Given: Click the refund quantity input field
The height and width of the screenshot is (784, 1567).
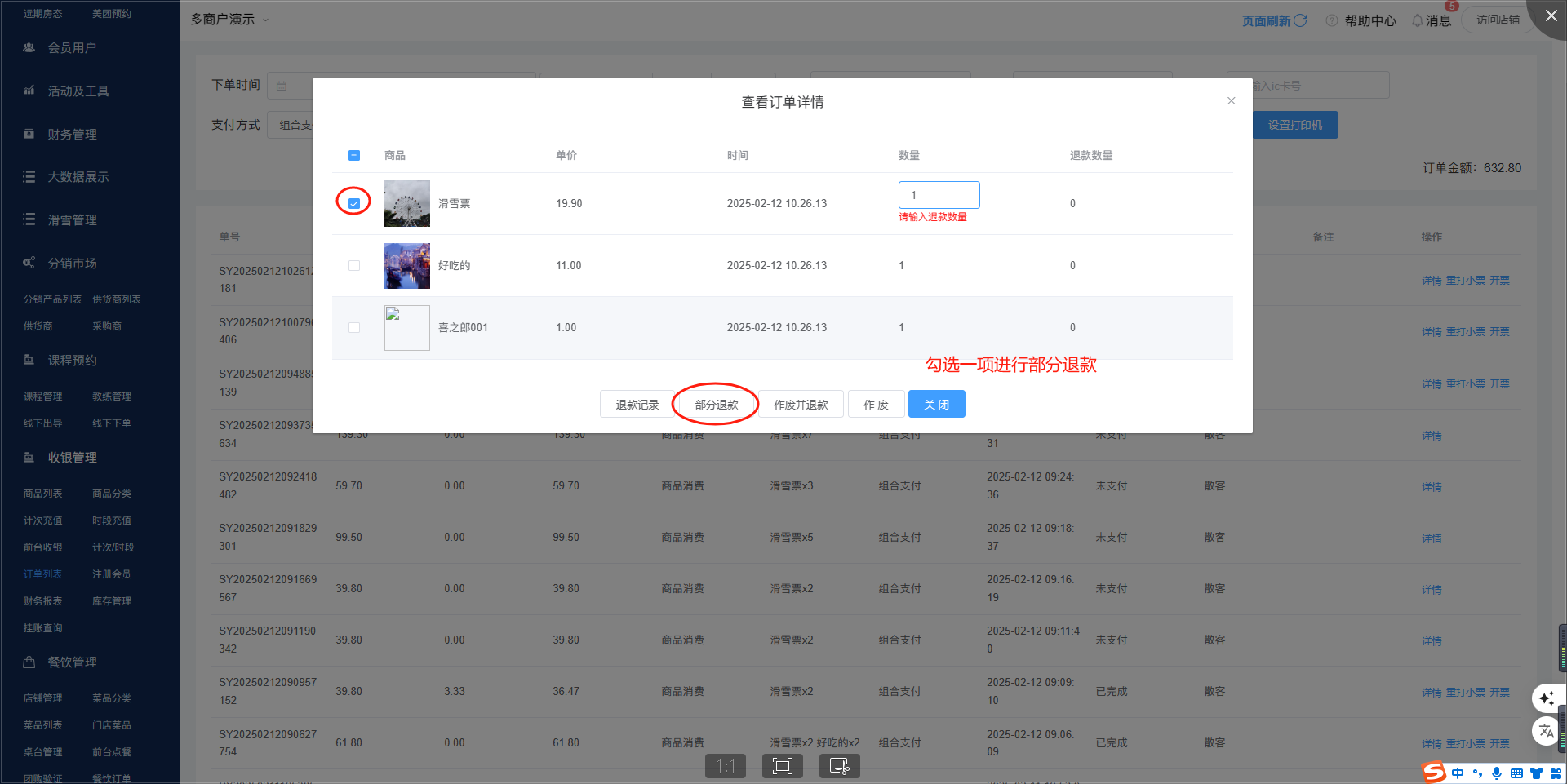Looking at the screenshot, I should click(x=939, y=195).
